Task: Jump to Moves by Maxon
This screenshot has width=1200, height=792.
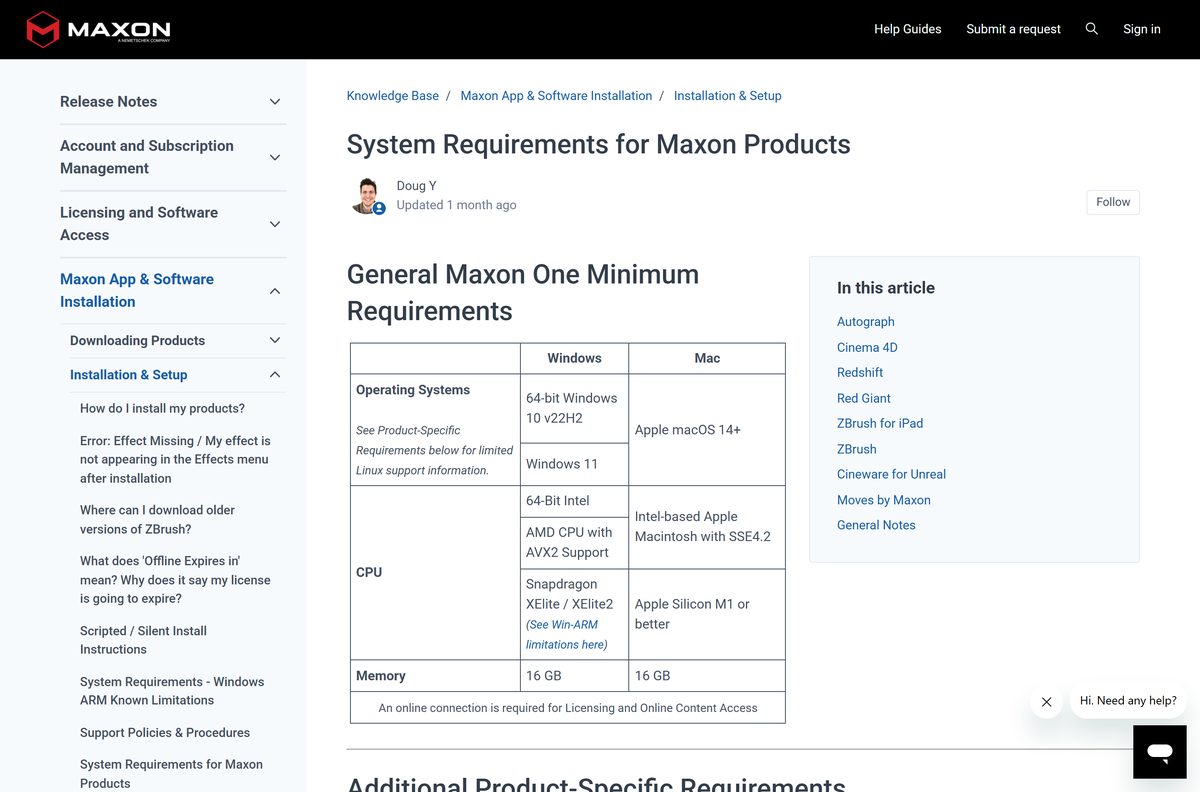Action: (884, 500)
